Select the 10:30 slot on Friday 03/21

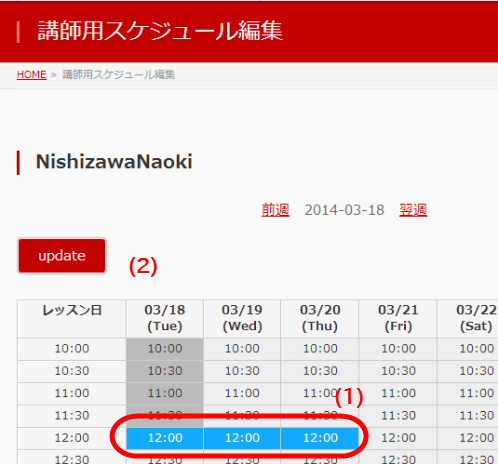click(x=398, y=371)
